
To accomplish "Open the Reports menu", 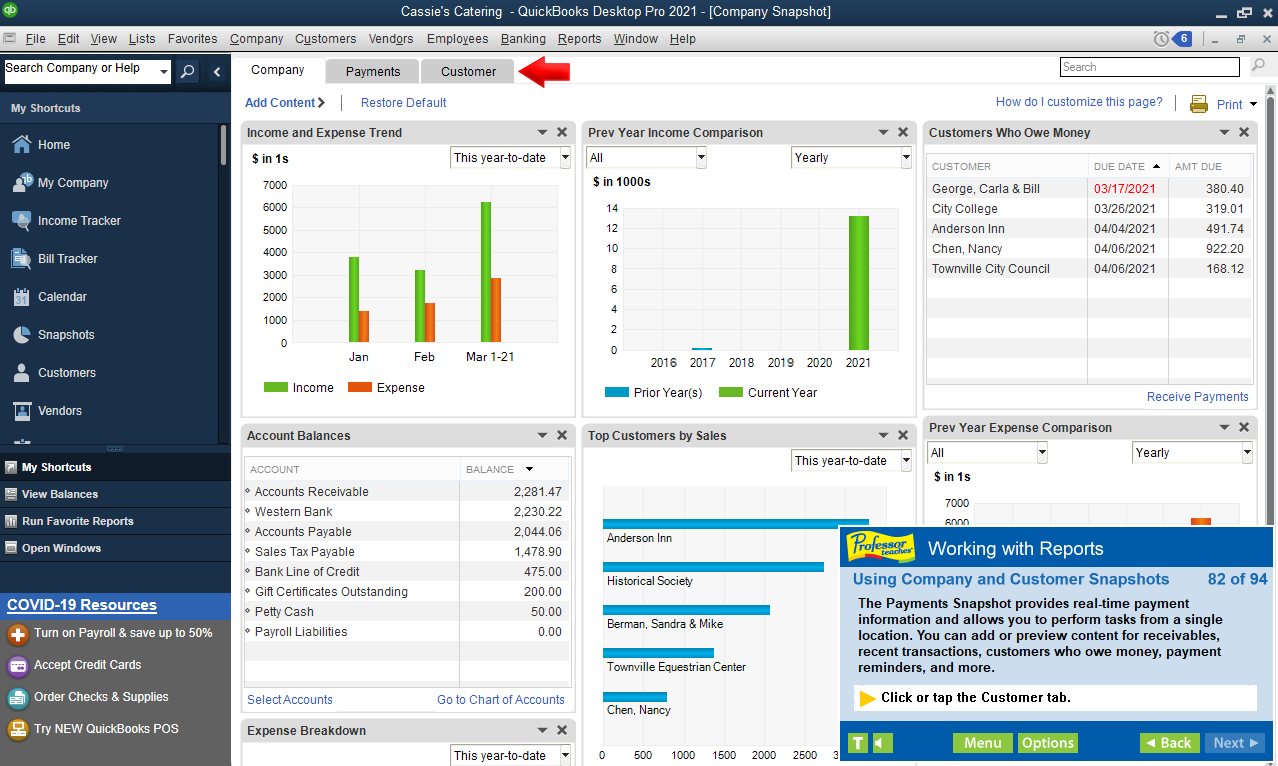I will [580, 39].
